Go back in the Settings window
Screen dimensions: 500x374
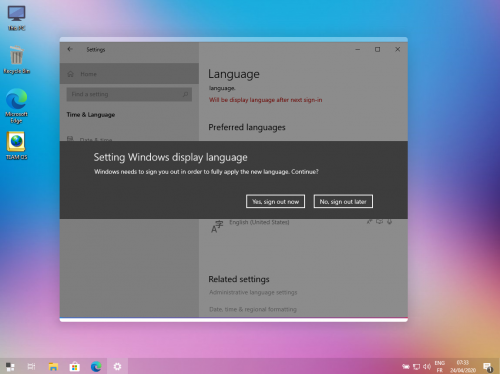click(x=70, y=49)
